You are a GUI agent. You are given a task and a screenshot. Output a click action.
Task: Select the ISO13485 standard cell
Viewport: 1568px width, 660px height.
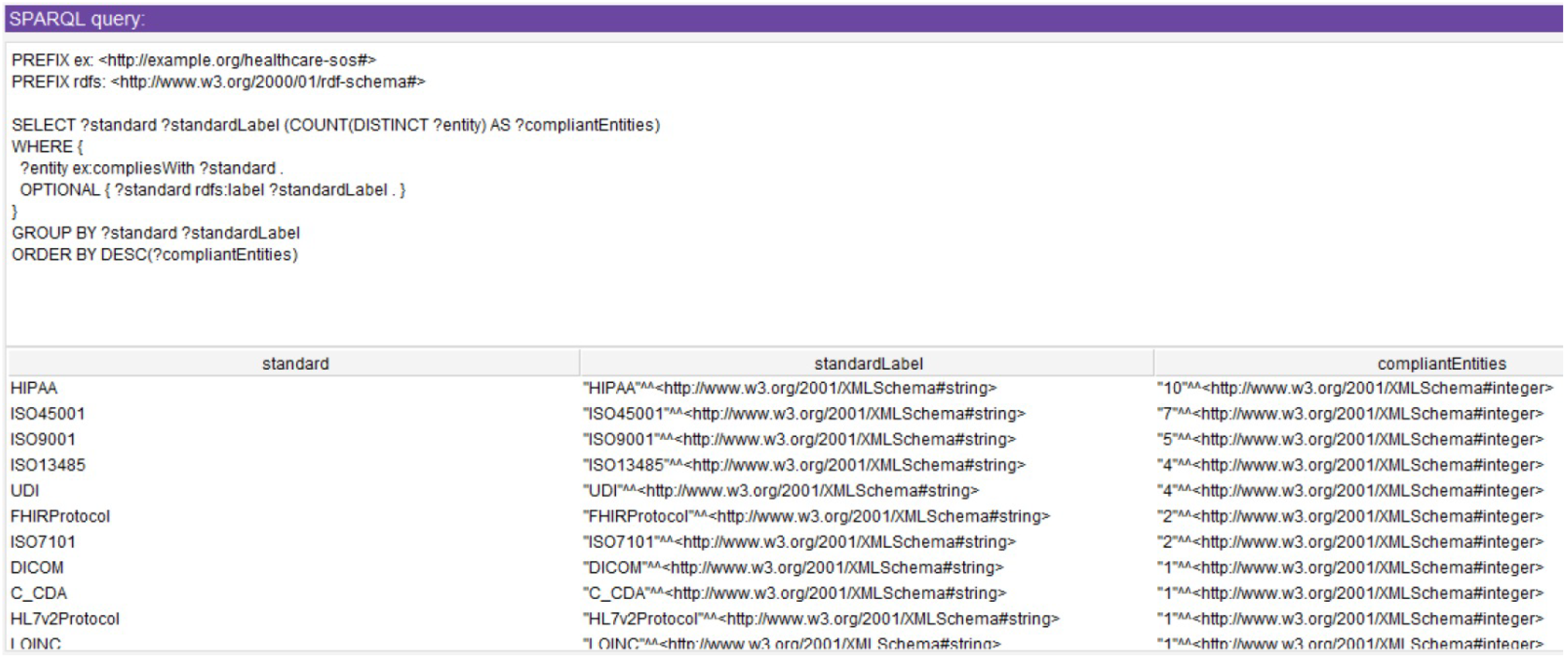tap(47, 465)
